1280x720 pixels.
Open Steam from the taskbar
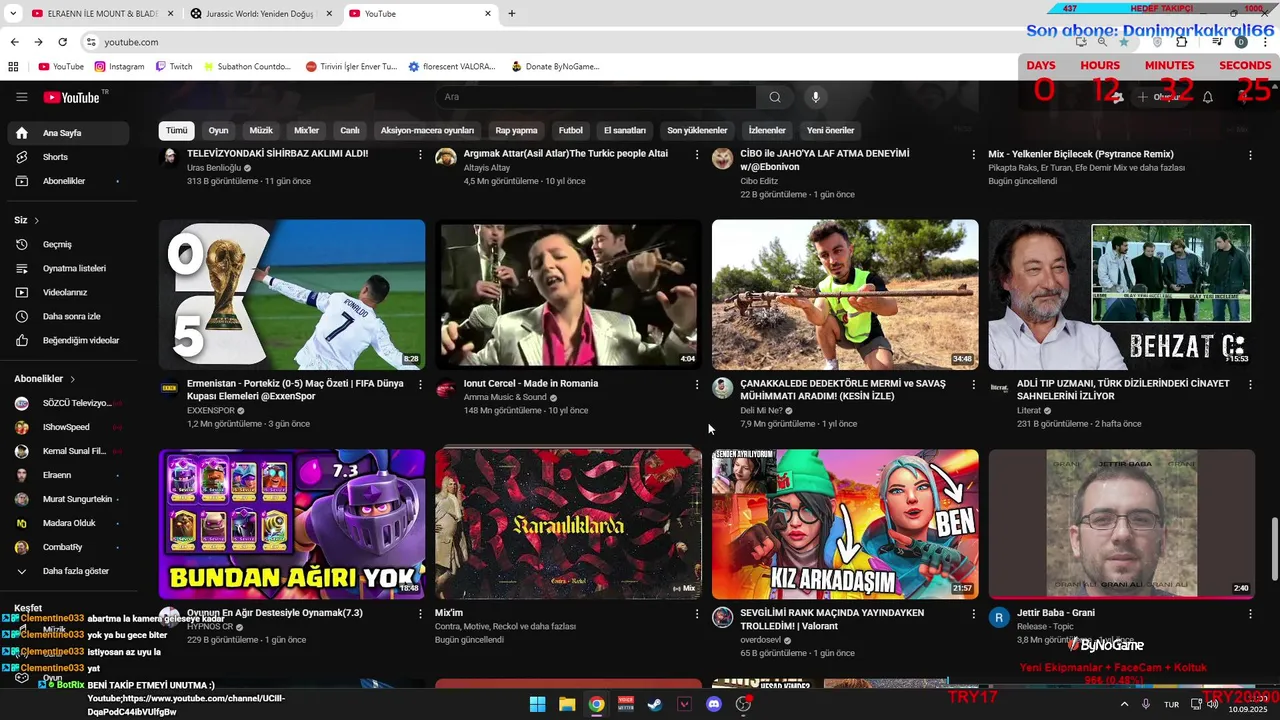(x=654, y=704)
